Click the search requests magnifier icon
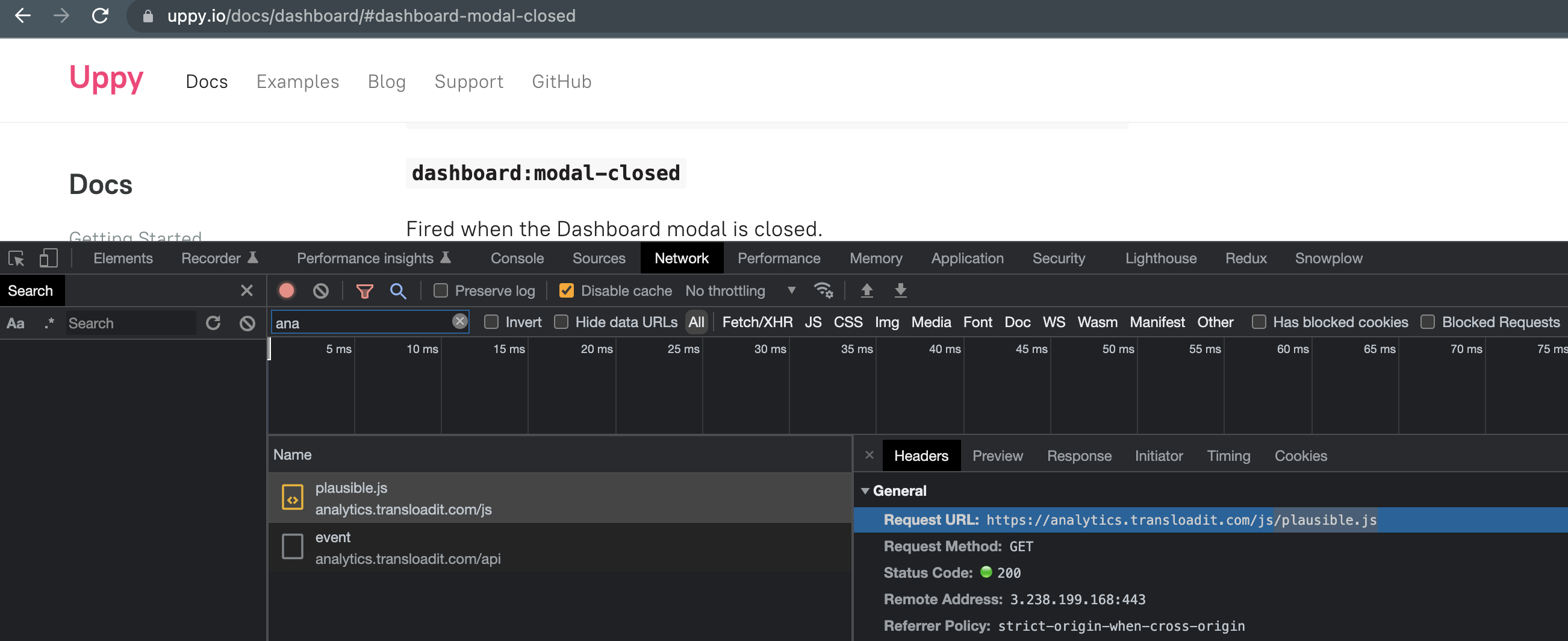The height and width of the screenshot is (641, 1568). (398, 290)
